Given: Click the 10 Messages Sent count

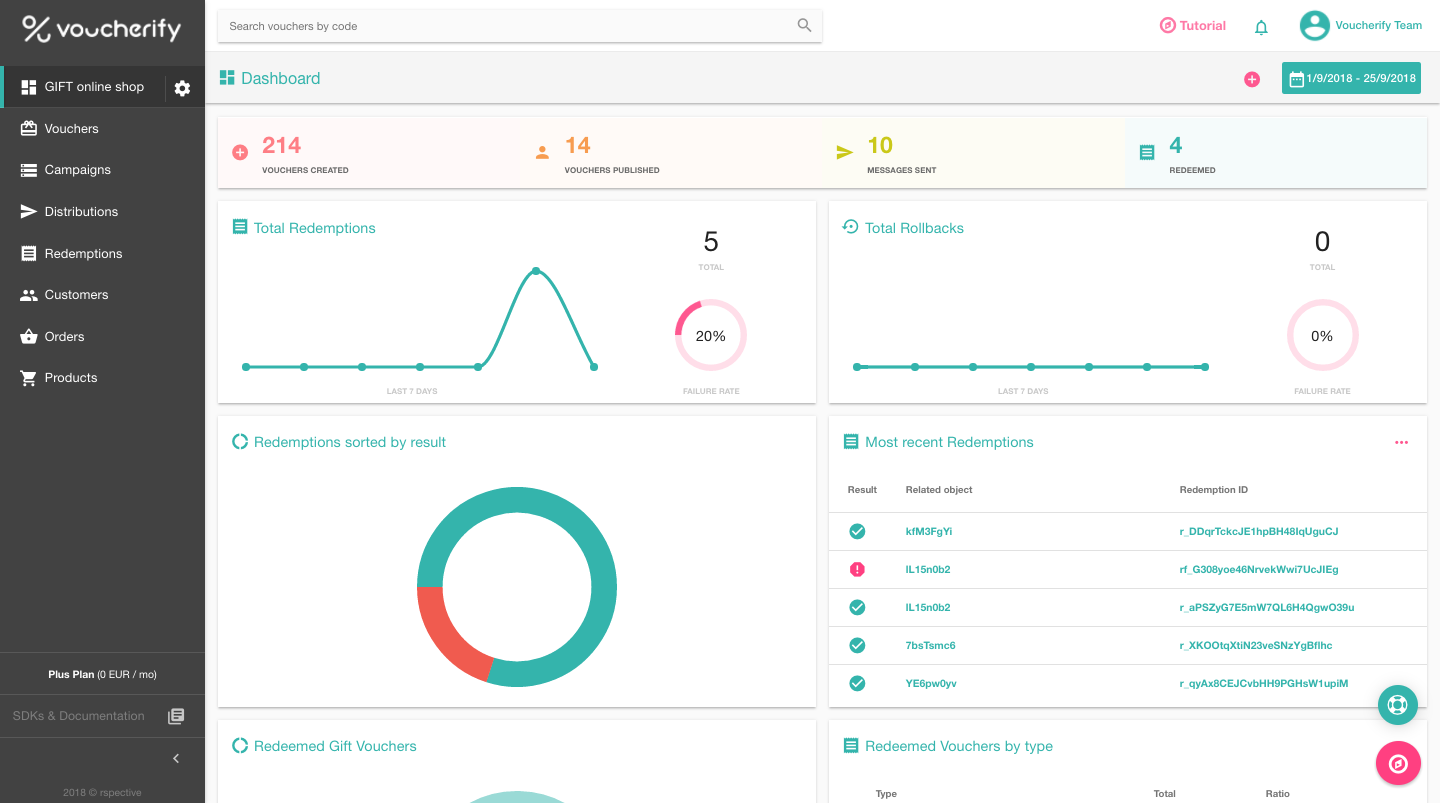Looking at the screenshot, I should [880, 146].
